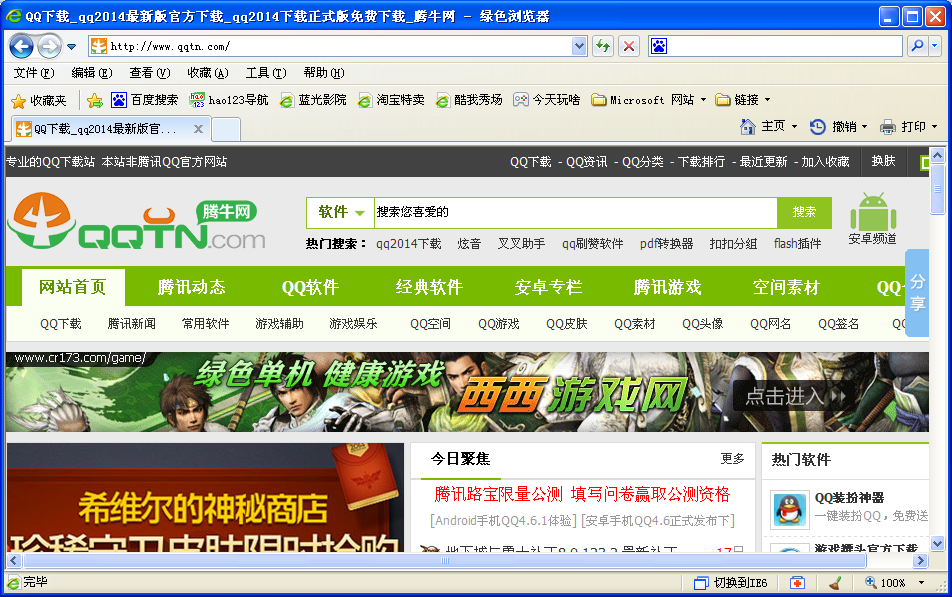Click the horizontal scrollbar thumb

point(444,560)
